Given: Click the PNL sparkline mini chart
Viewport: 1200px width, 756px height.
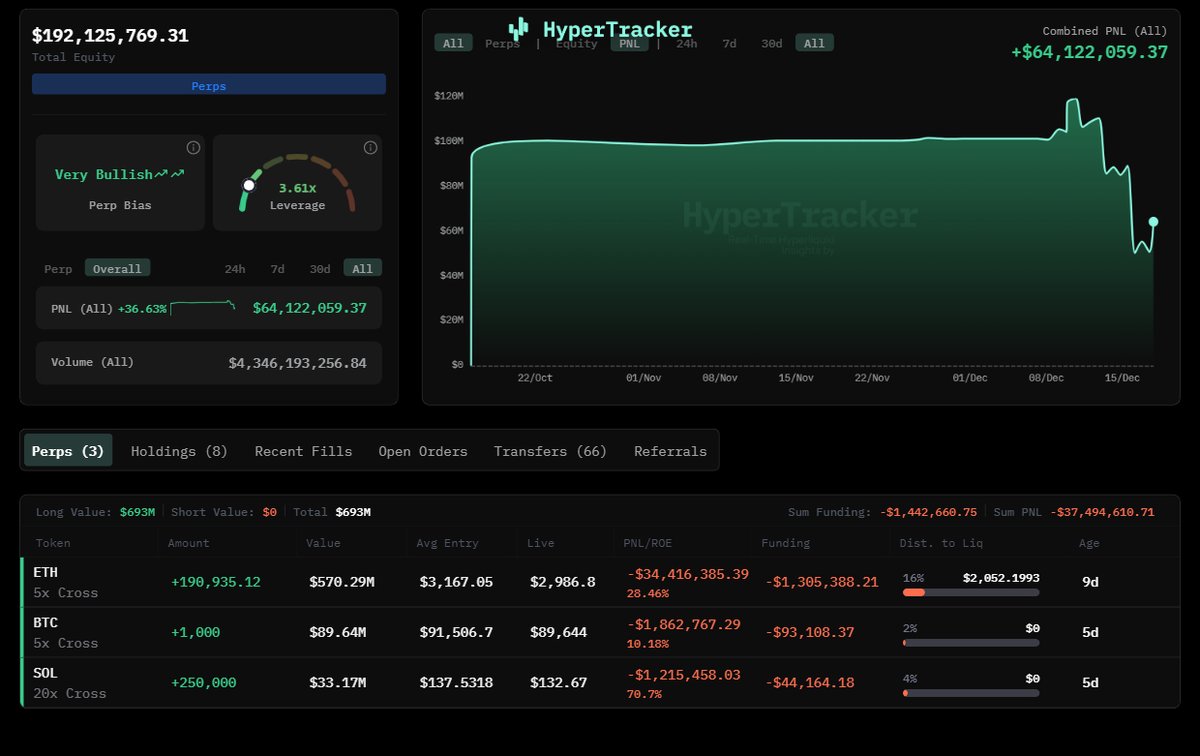Looking at the screenshot, I should [203, 307].
